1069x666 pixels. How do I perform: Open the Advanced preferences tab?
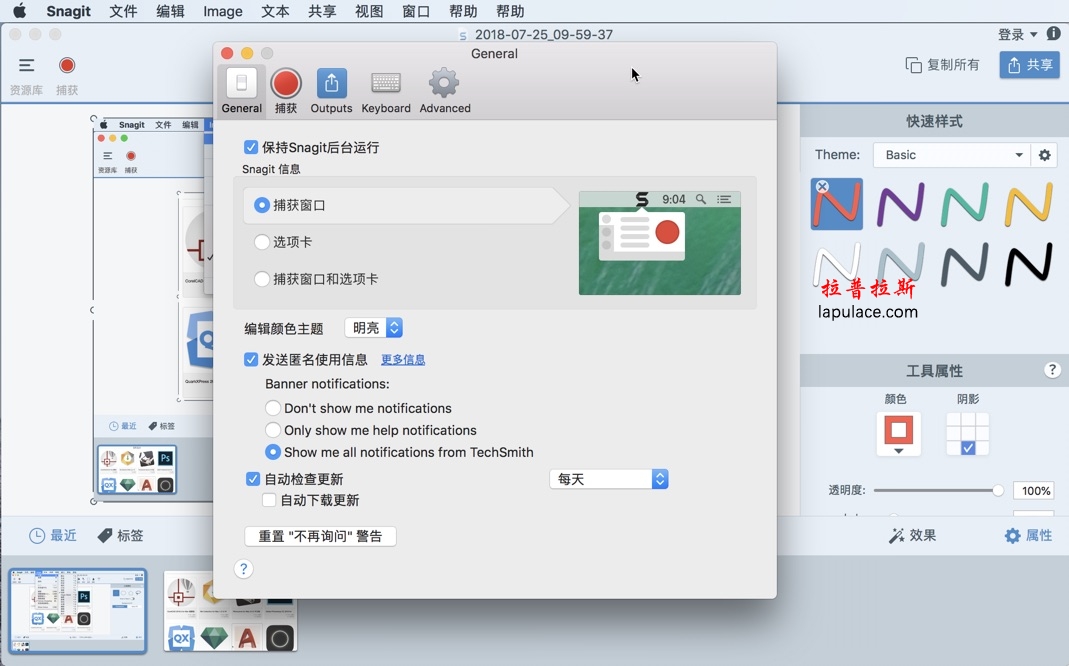[x=445, y=91]
